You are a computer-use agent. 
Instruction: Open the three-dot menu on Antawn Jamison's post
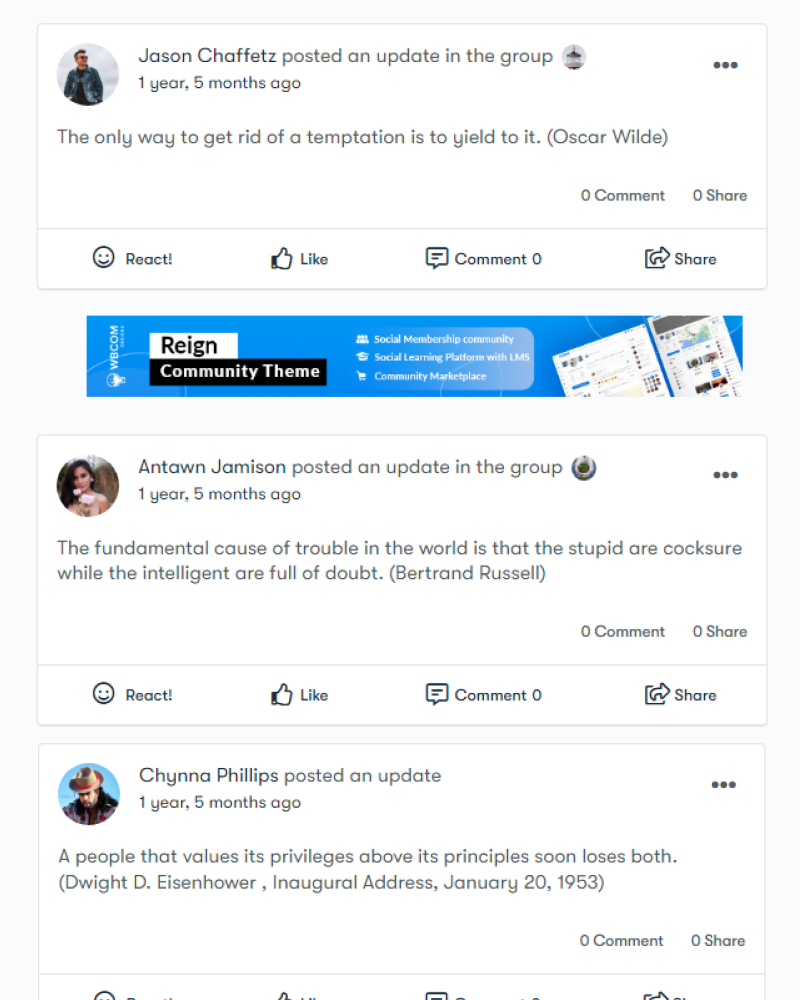[x=725, y=475]
